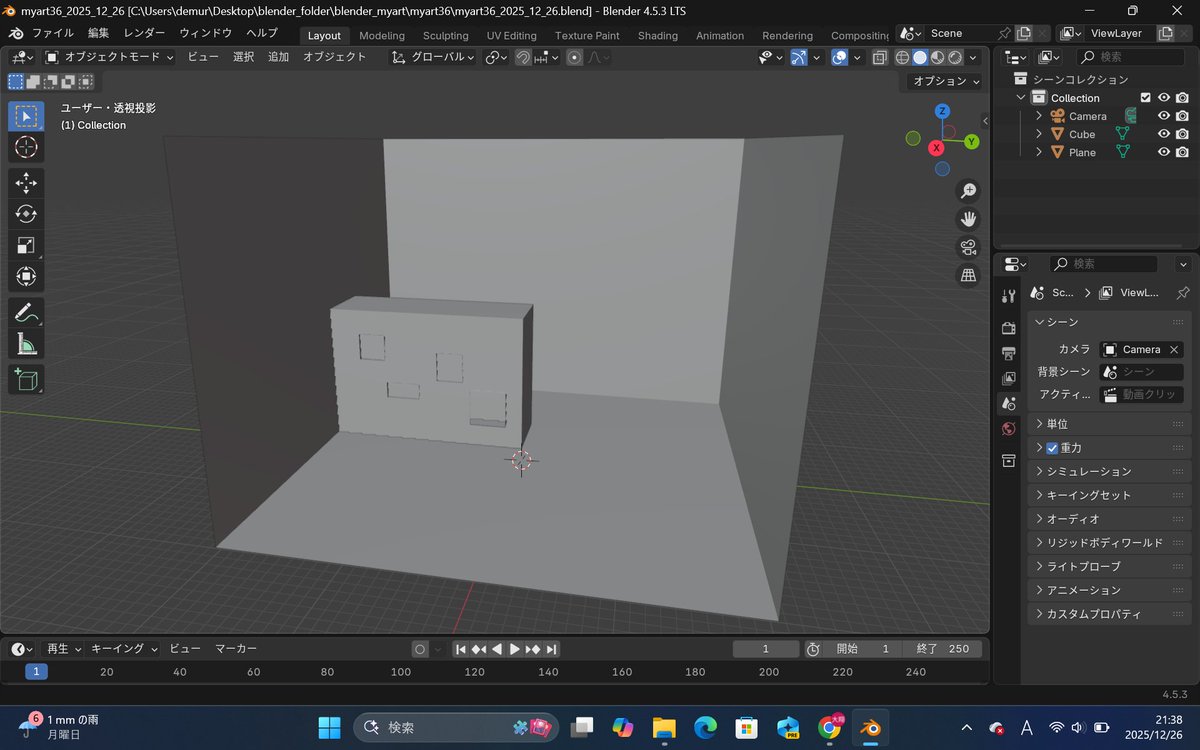Image resolution: width=1200 pixels, height=750 pixels.
Task: Open the Render properties tab
Action: 1008,328
